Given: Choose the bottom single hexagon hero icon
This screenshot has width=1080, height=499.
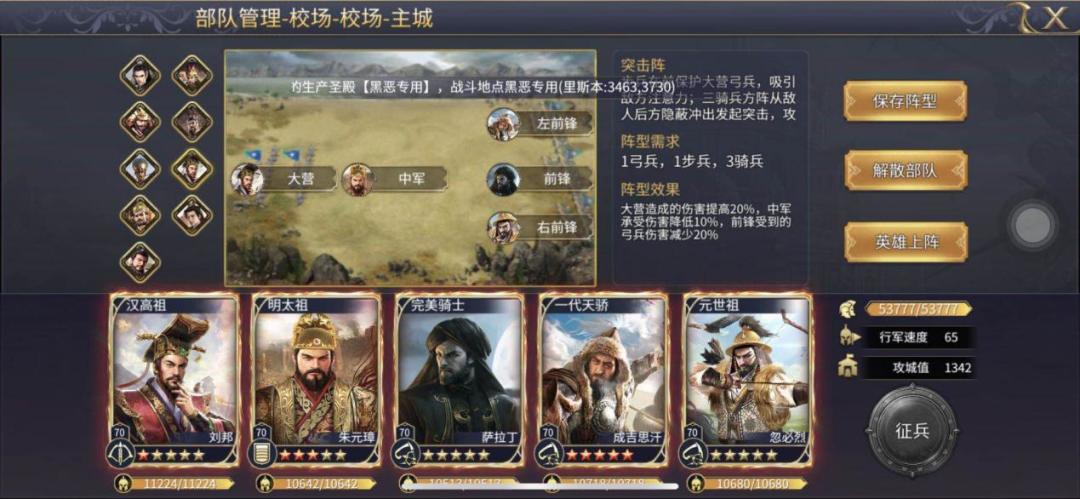Looking at the screenshot, I should [141, 263].
